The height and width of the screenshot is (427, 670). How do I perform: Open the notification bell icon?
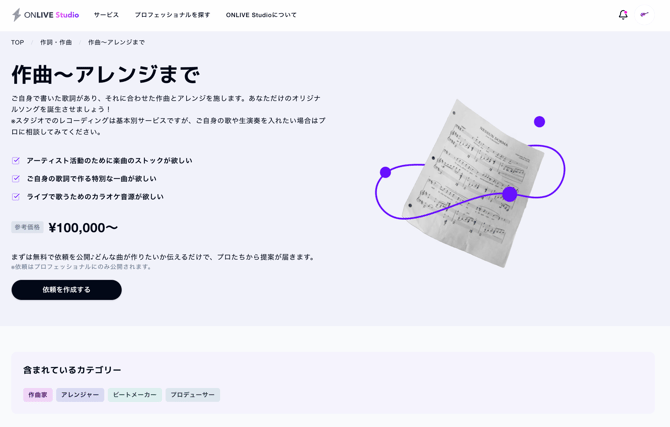click(x=623, y=15)
